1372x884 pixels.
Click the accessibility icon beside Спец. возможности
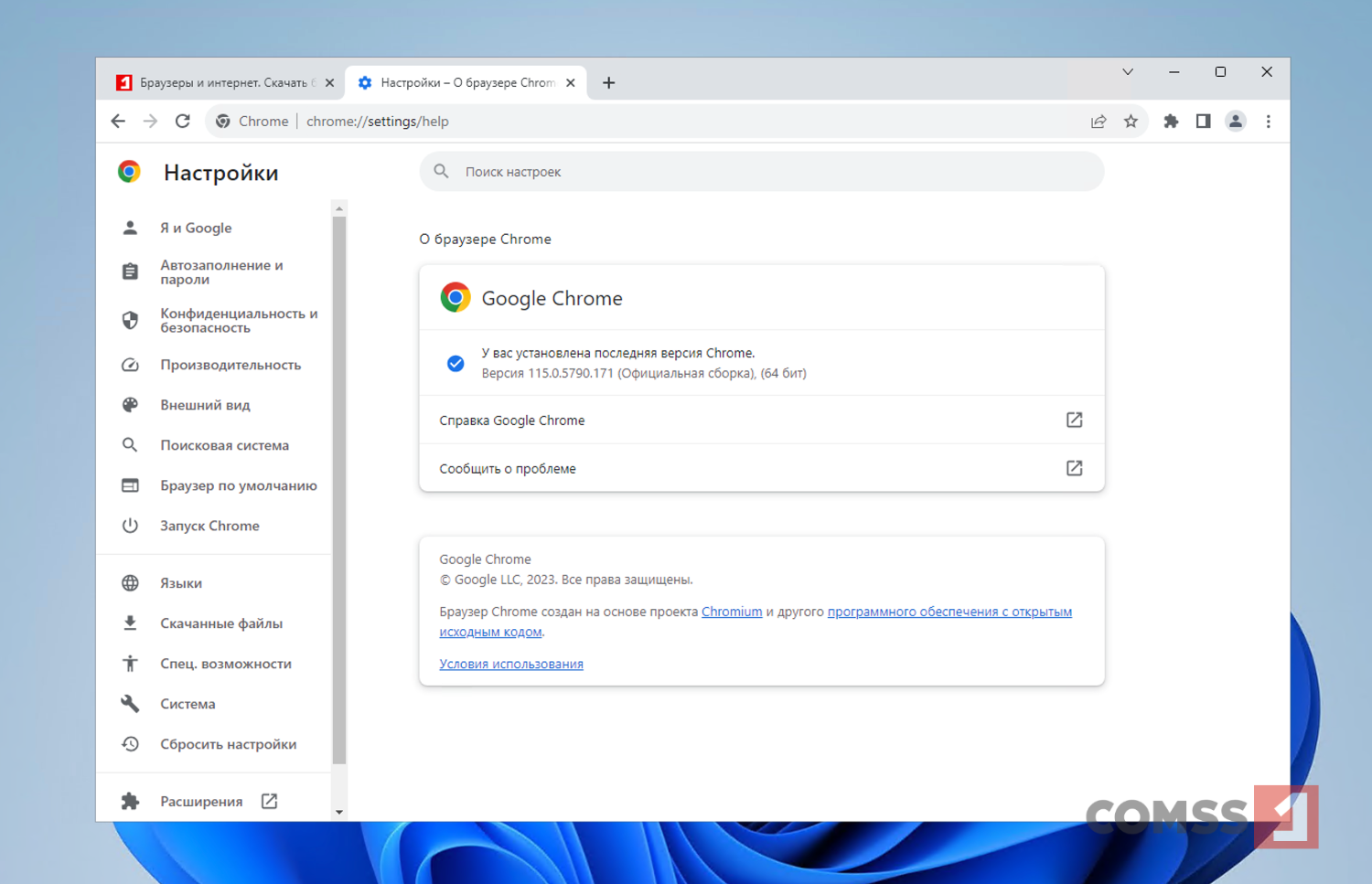tap(130, 663)
